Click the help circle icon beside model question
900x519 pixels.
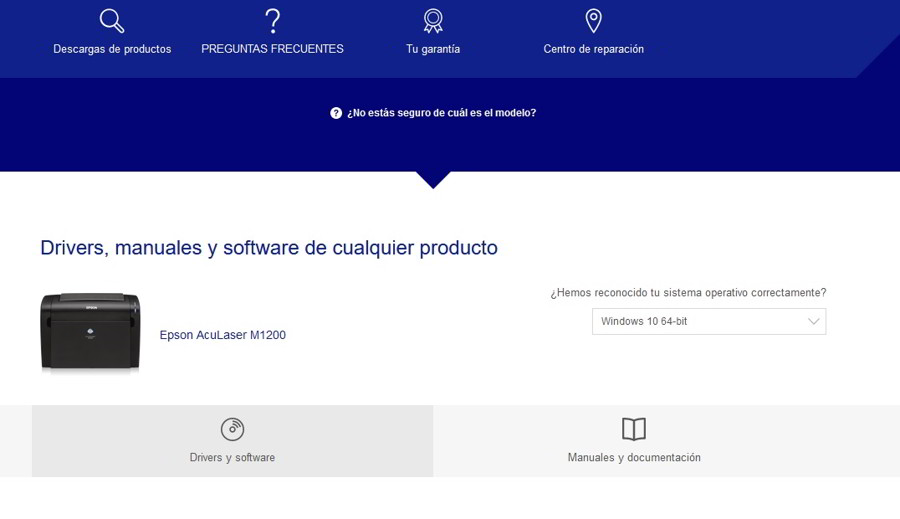tap(336, 113)
